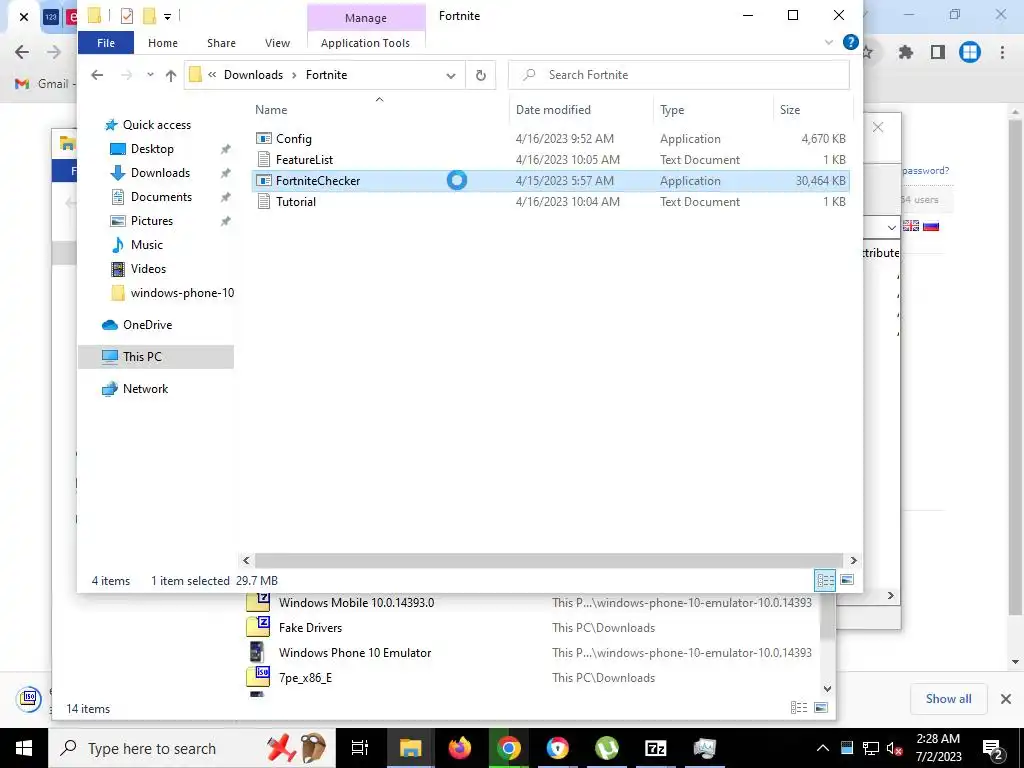This screenshot has height=768, width=1024.
Task: Open recent locations dropdown arrow
Action: (x=150, y=75)
